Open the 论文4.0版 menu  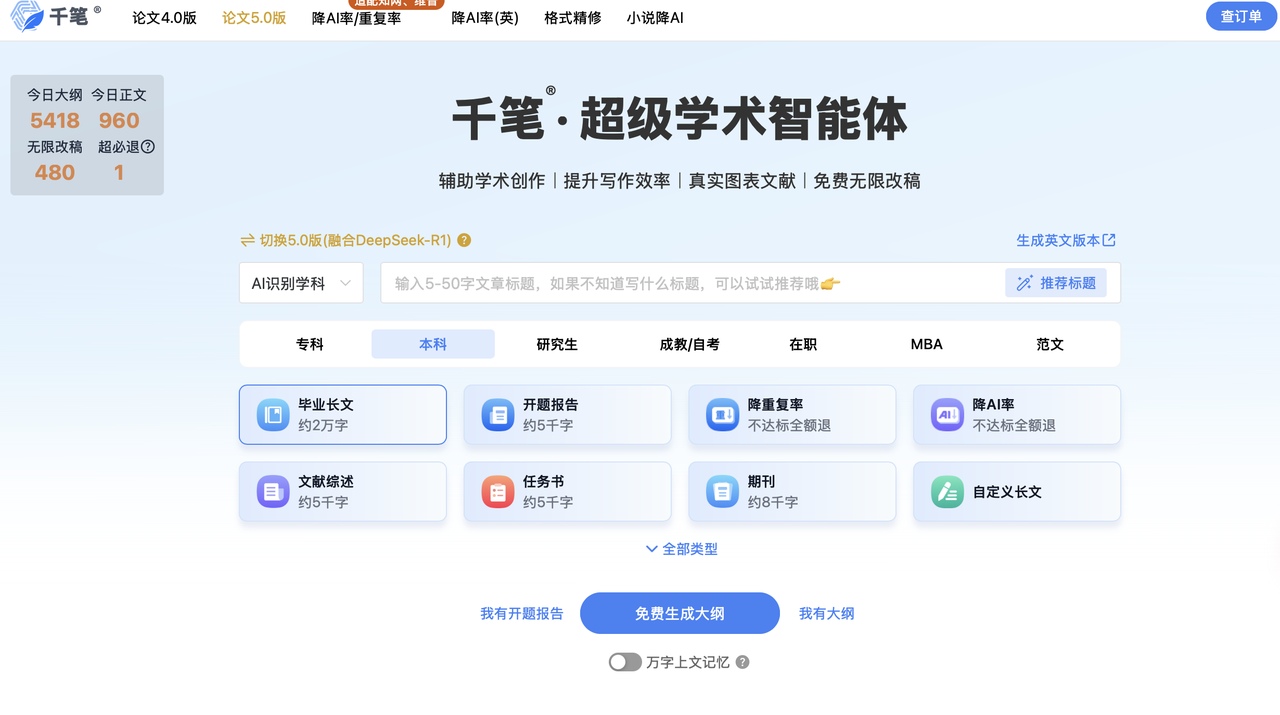coord(165,17)
